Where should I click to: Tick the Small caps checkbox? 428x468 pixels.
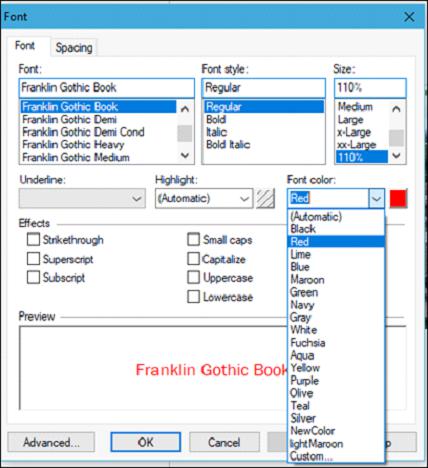pyautogui.click(x=194, y=239)
